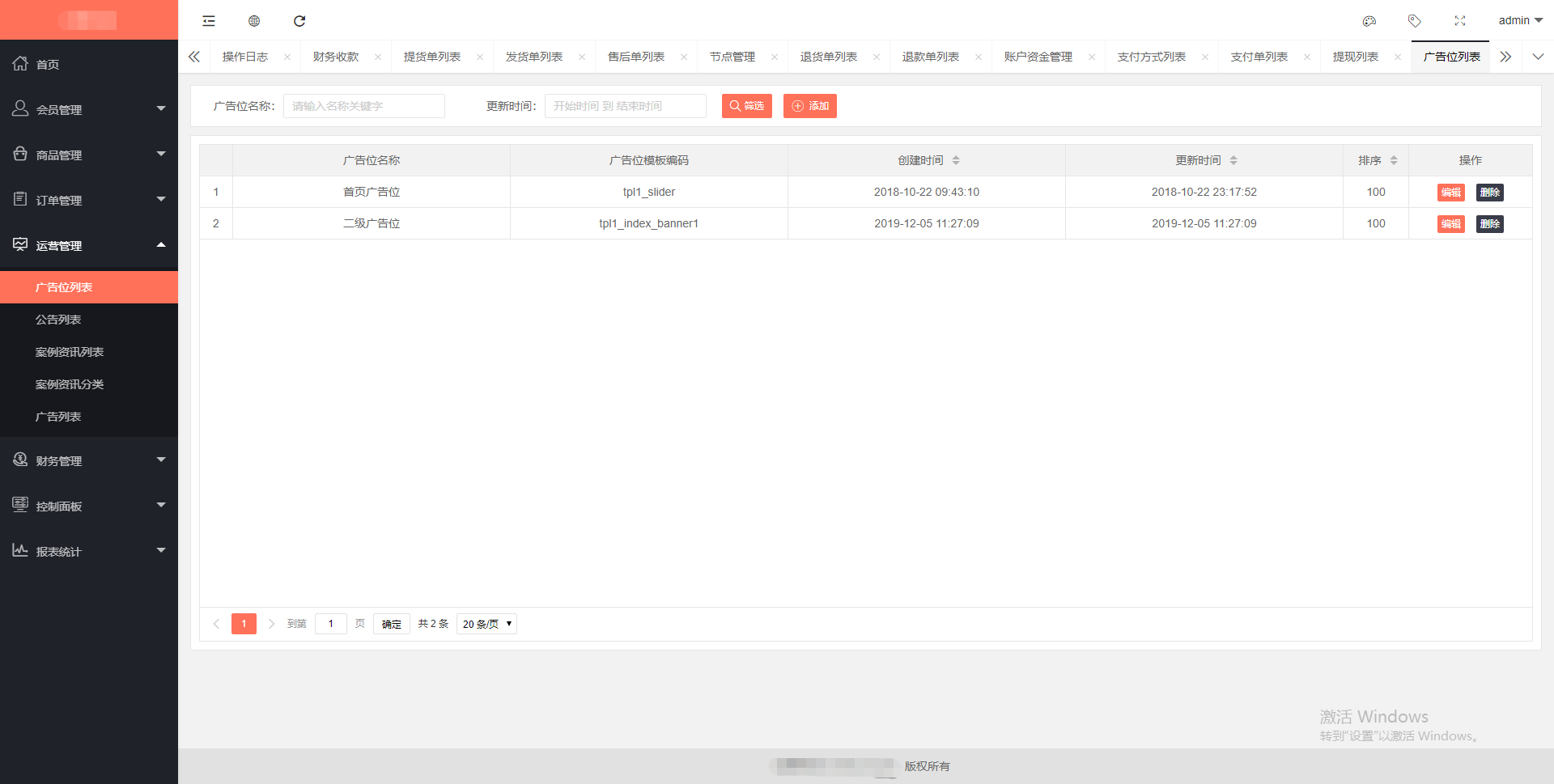Edit the 二级广告位 row
This screenshot has width=1554, height=784.
1451,224
